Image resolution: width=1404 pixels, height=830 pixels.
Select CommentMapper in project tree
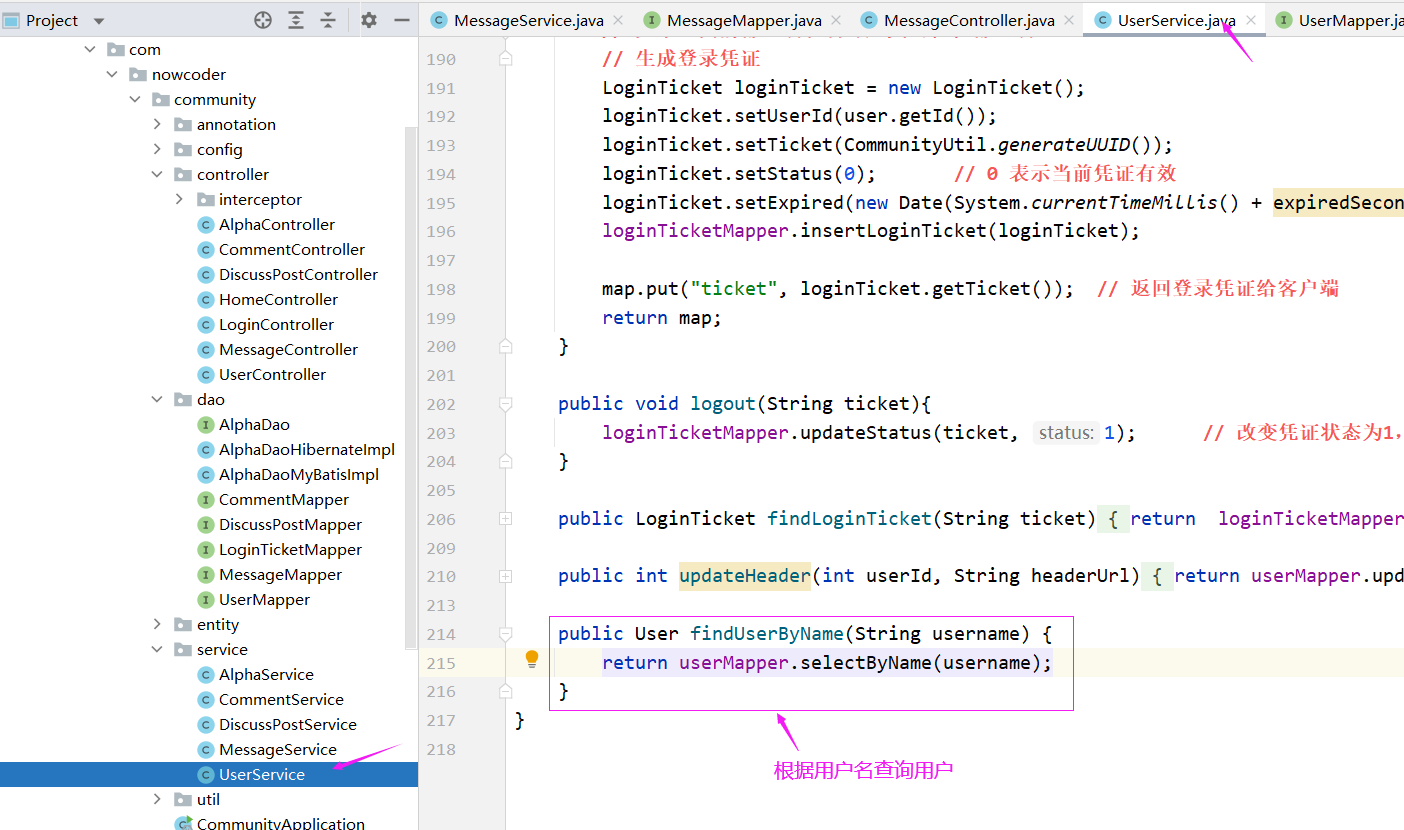pos(284,499)
